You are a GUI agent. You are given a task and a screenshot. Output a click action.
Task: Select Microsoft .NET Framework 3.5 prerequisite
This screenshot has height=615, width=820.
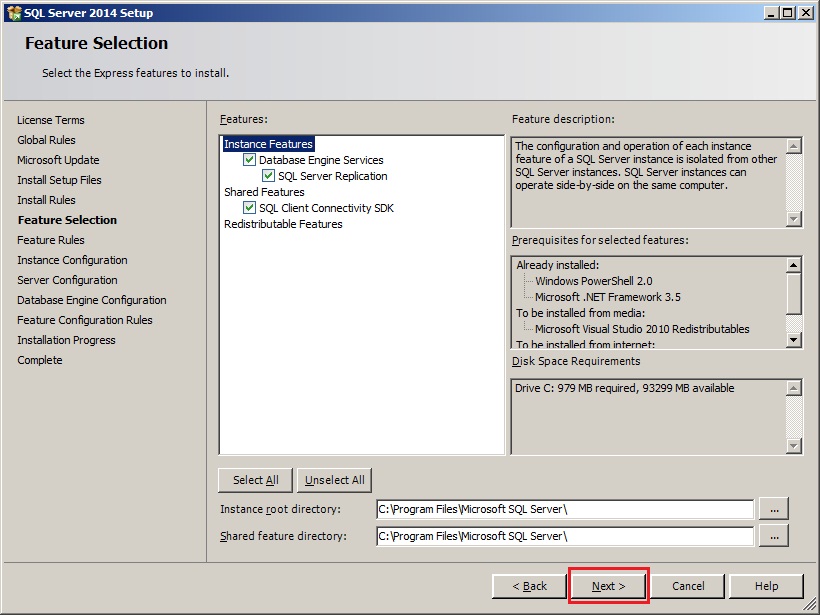pos(608,297)
